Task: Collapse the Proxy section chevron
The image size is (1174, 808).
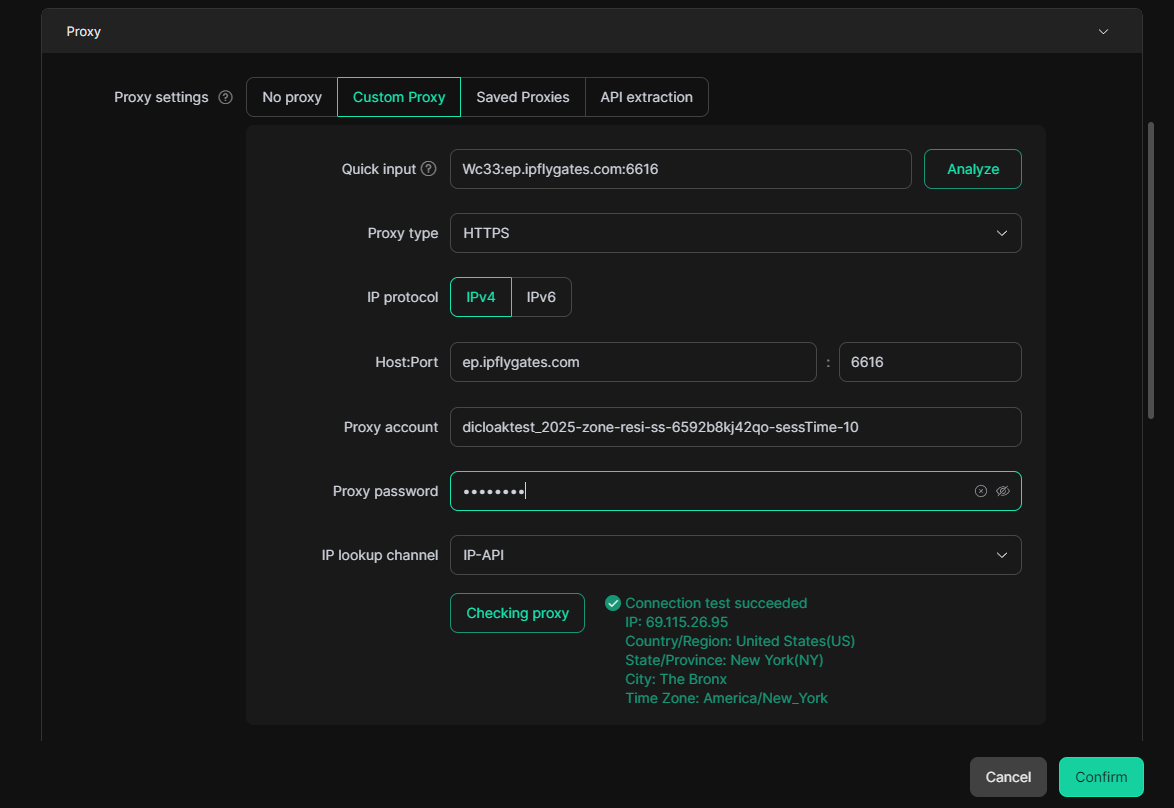Action: (x=1103, y=31)
